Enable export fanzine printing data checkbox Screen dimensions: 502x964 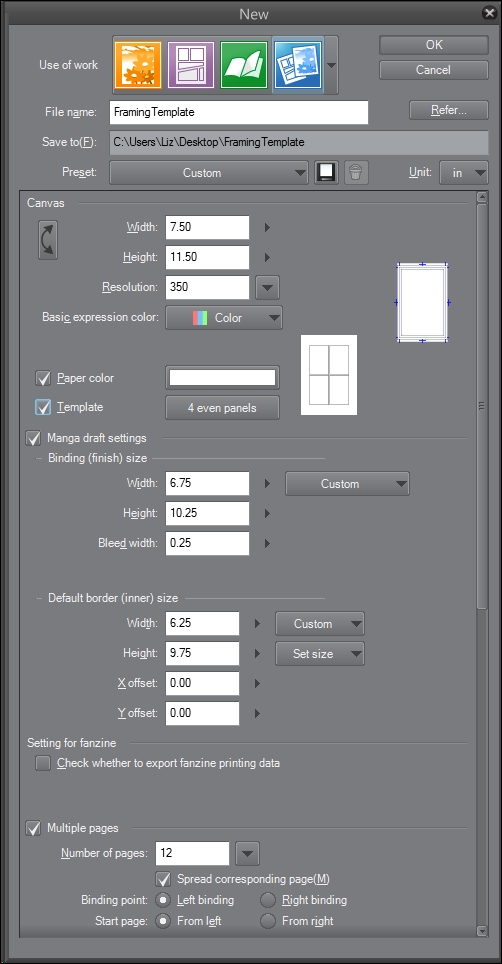tap(43, 763)
